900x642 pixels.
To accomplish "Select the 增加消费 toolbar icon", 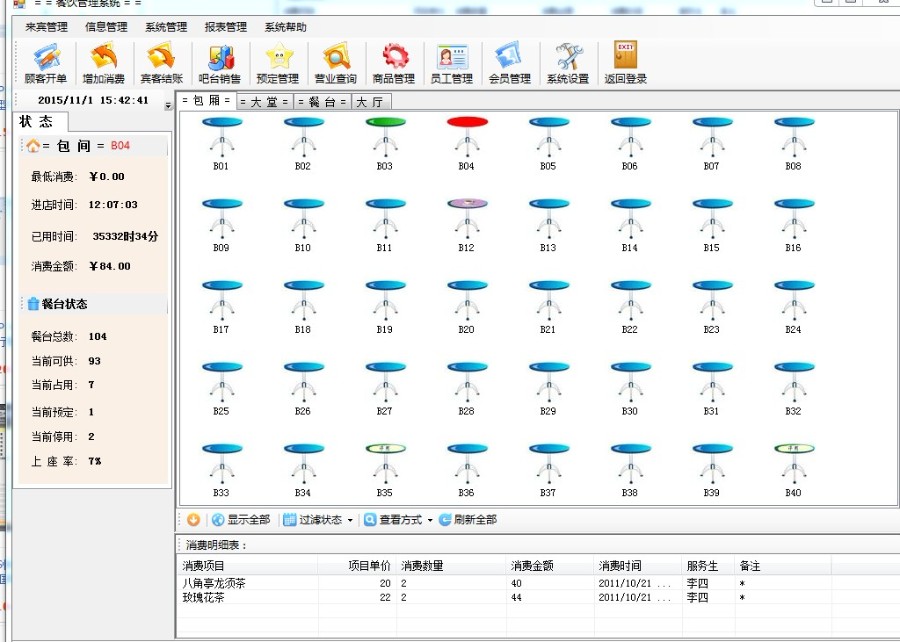I will 105,62.
